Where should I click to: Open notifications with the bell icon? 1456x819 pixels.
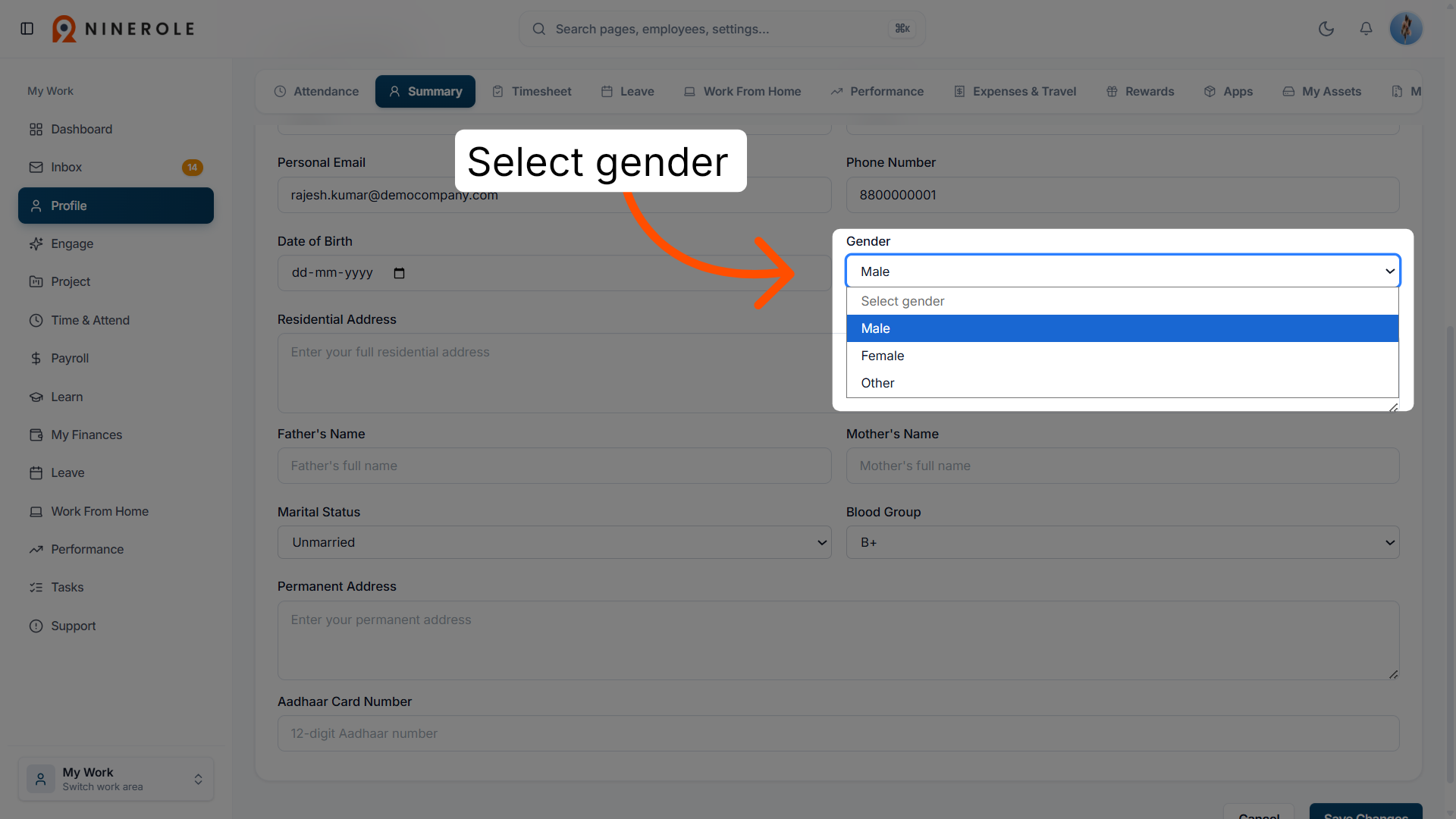pyautogui.click(x=1366, y=29)
